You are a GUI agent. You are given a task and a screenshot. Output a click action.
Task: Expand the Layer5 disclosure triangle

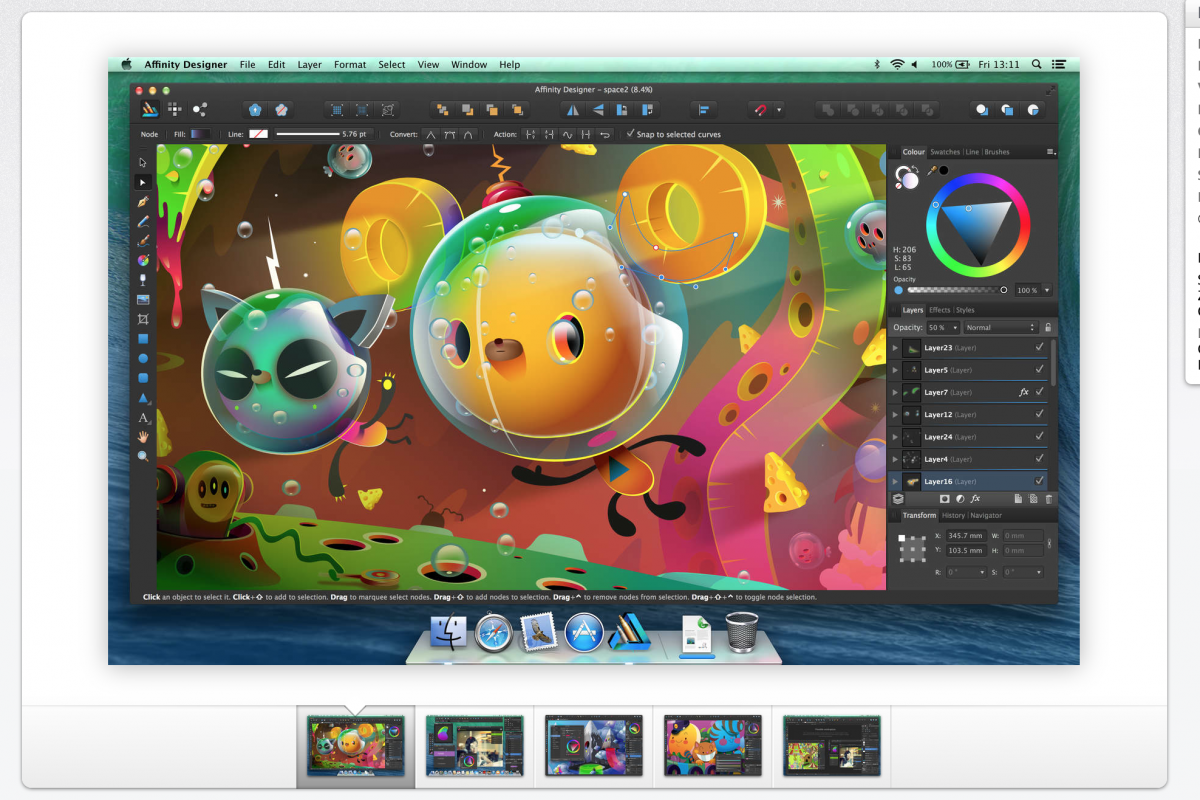(x=895, y=370)
